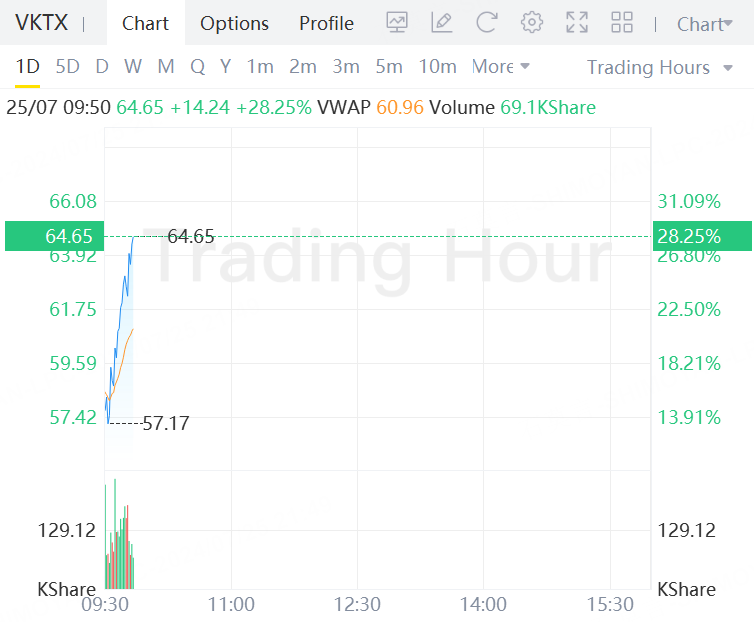Open the multi-chart grid layout icon
Image resolution: width=754 pixels, height=622 pixels.
[x=622, y=22]
